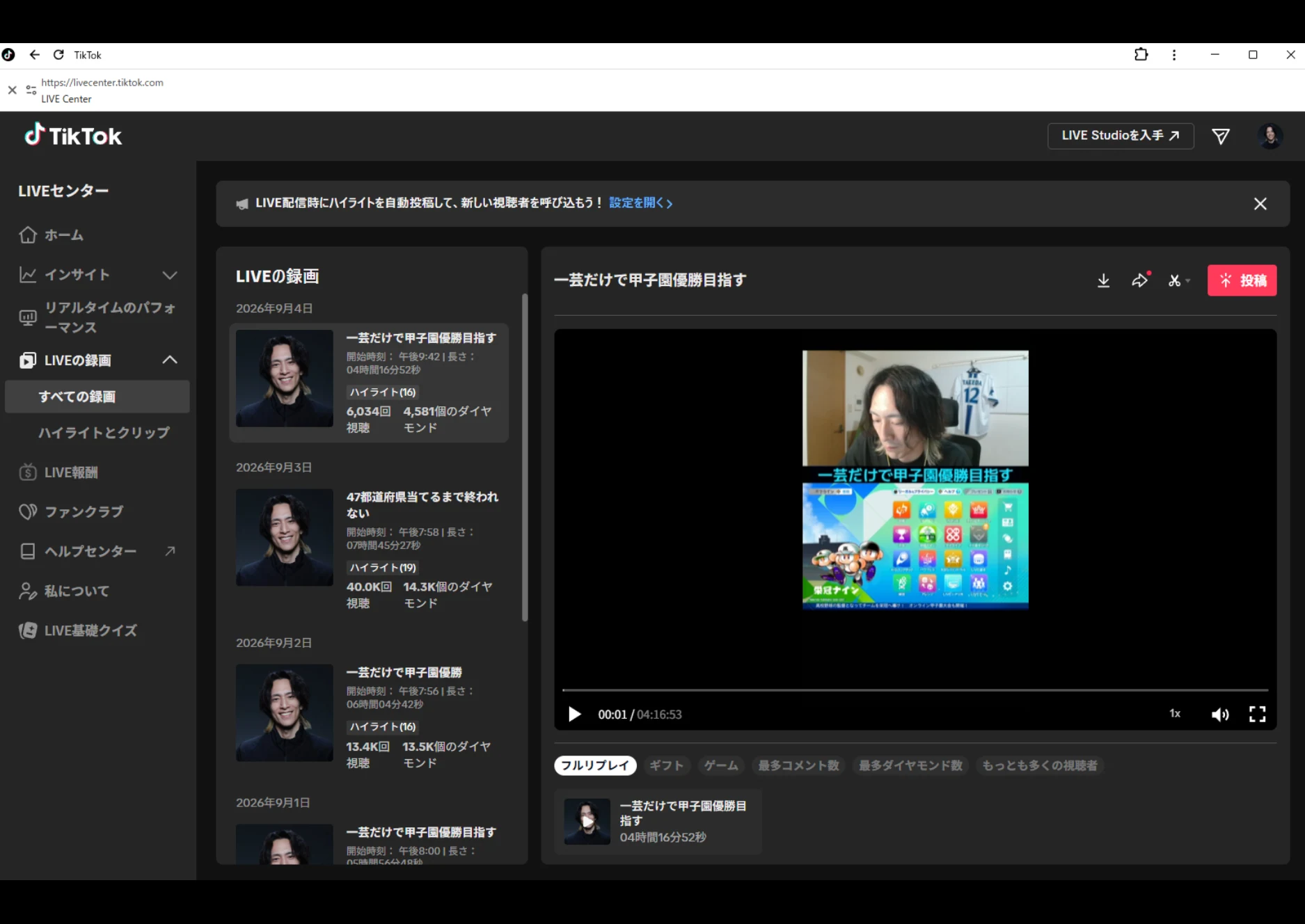Seek on the video progress bar

coord(915,690)
